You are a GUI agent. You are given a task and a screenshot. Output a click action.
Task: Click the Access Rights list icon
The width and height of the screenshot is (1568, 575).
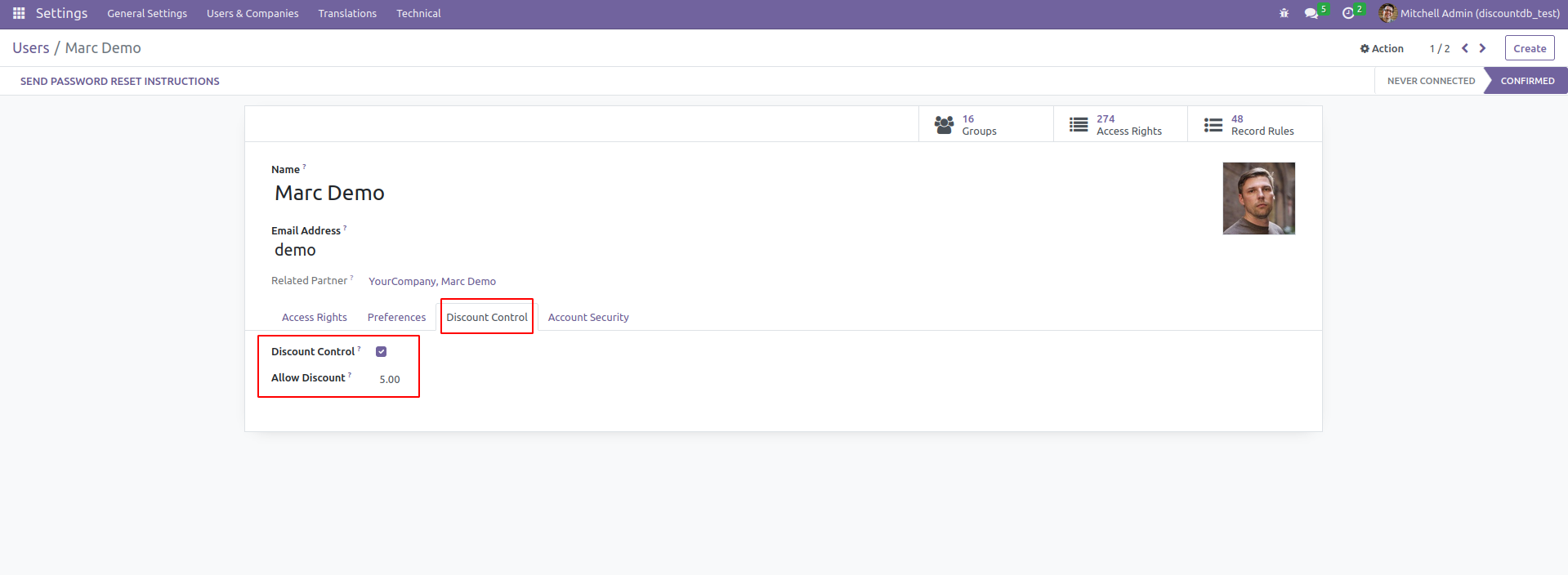click(1079, 125)
